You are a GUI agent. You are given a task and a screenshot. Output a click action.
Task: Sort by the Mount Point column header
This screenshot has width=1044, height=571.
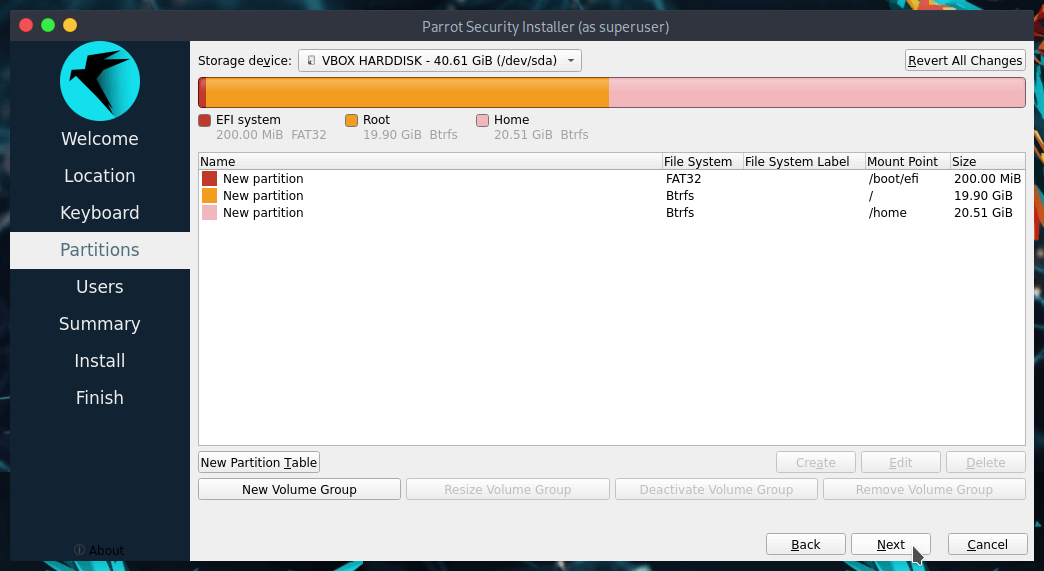905,161
